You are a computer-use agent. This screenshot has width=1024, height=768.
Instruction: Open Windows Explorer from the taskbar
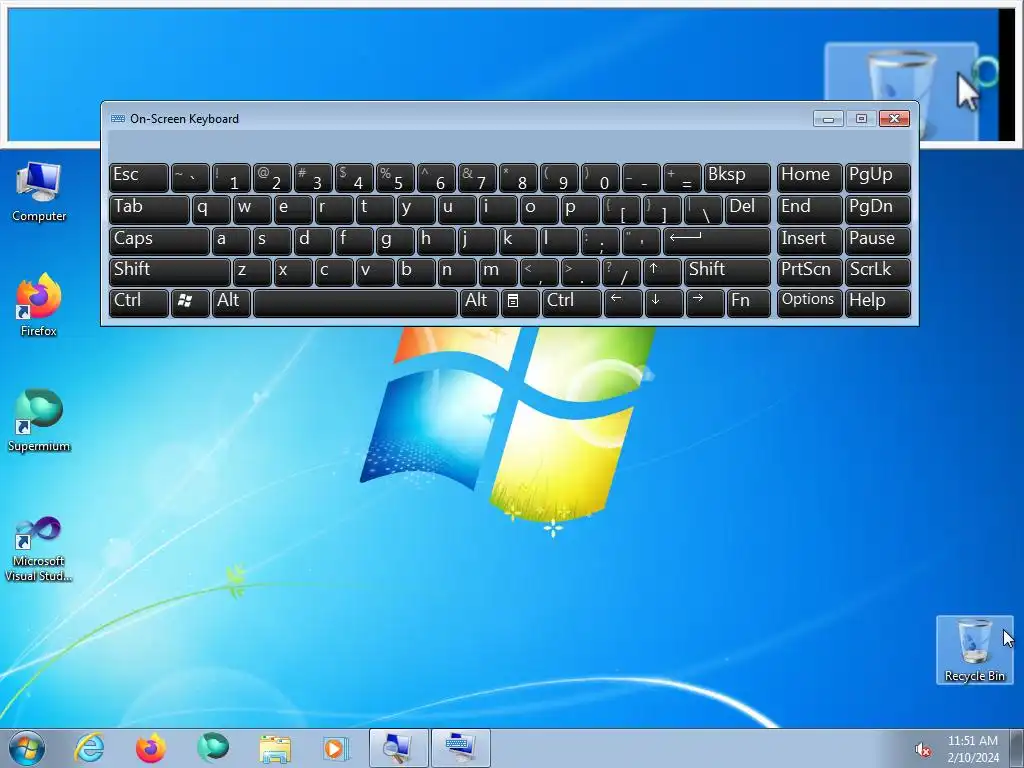(x=275, y=748)
